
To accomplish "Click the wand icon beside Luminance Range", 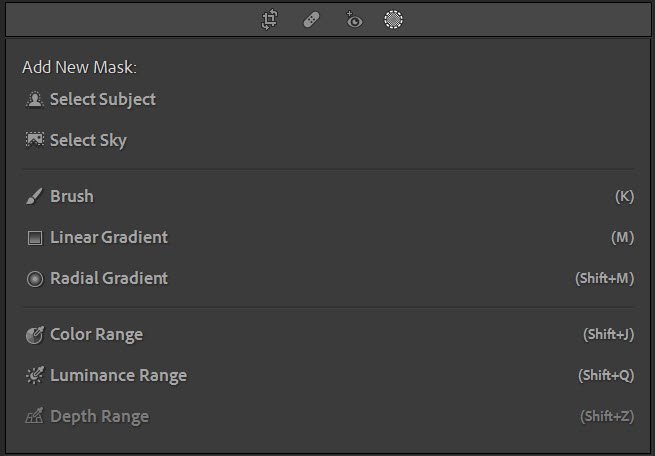I will point(35,376).
